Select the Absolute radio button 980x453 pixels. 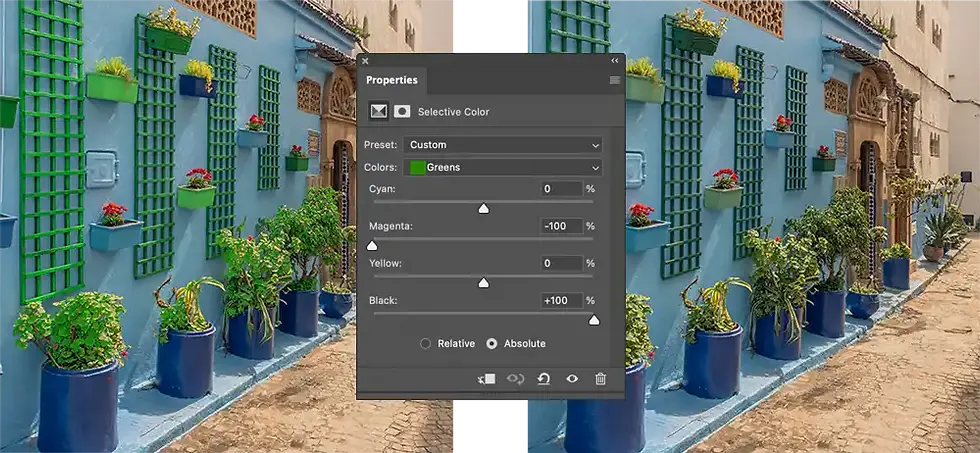492,344
